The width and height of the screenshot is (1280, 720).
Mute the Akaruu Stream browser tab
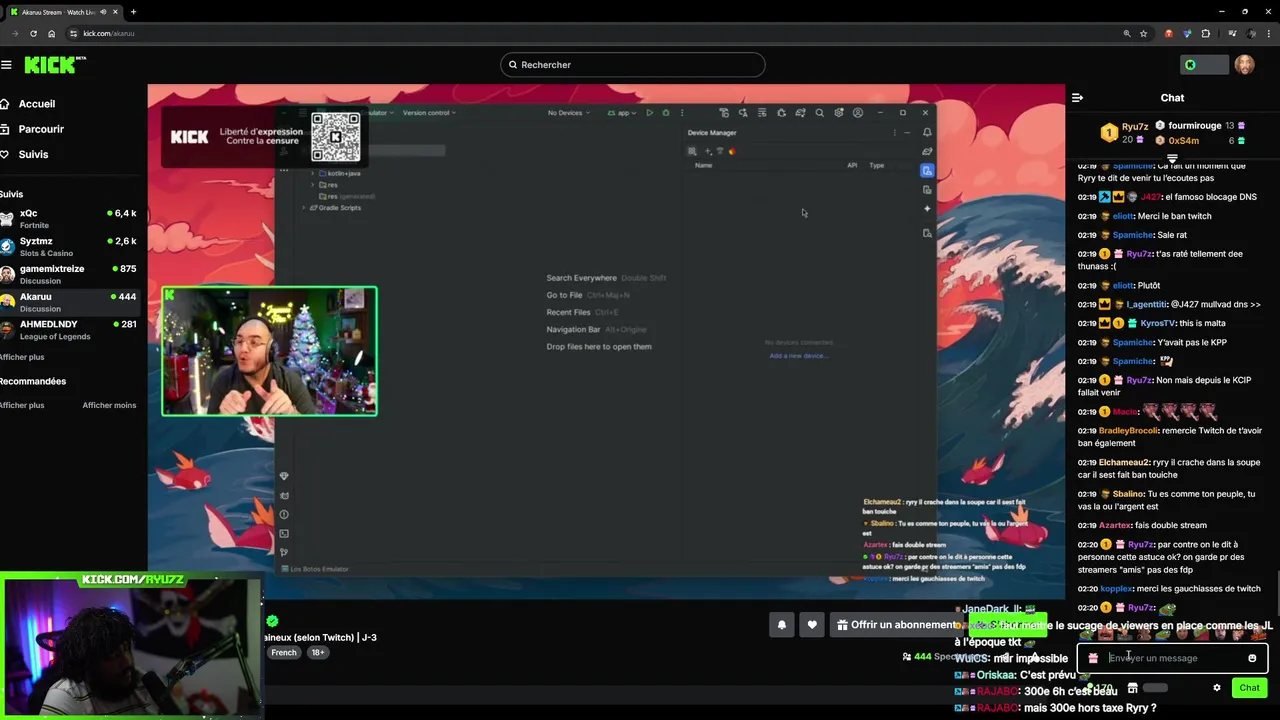click(103, 12)
